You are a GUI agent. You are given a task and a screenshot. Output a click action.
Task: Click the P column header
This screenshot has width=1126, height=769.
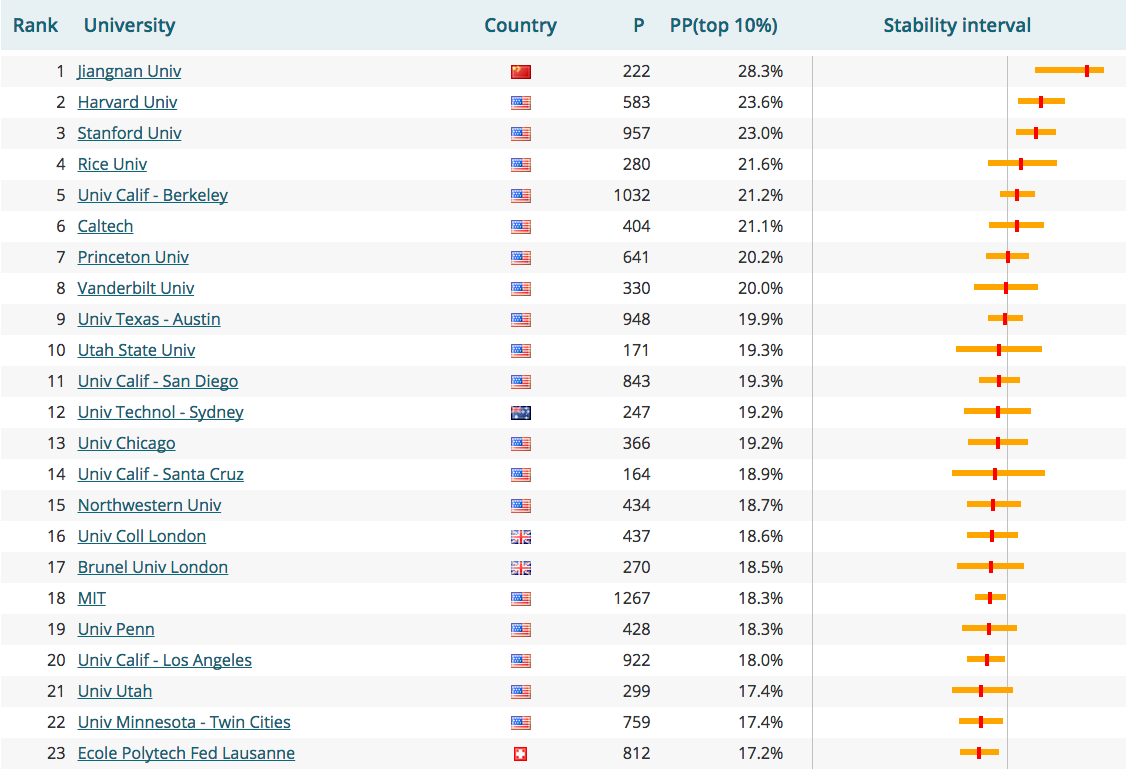(x=638, y=25)
